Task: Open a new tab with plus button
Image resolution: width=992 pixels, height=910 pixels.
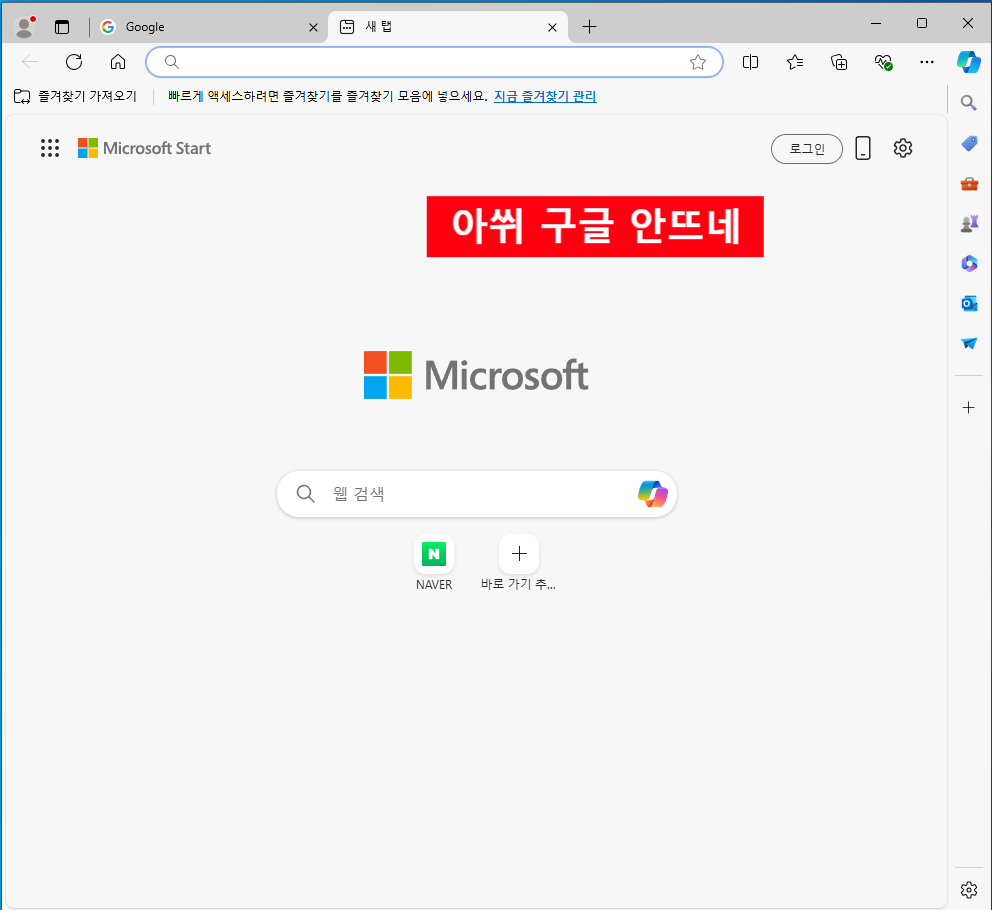Action: (x=589, y=27)
